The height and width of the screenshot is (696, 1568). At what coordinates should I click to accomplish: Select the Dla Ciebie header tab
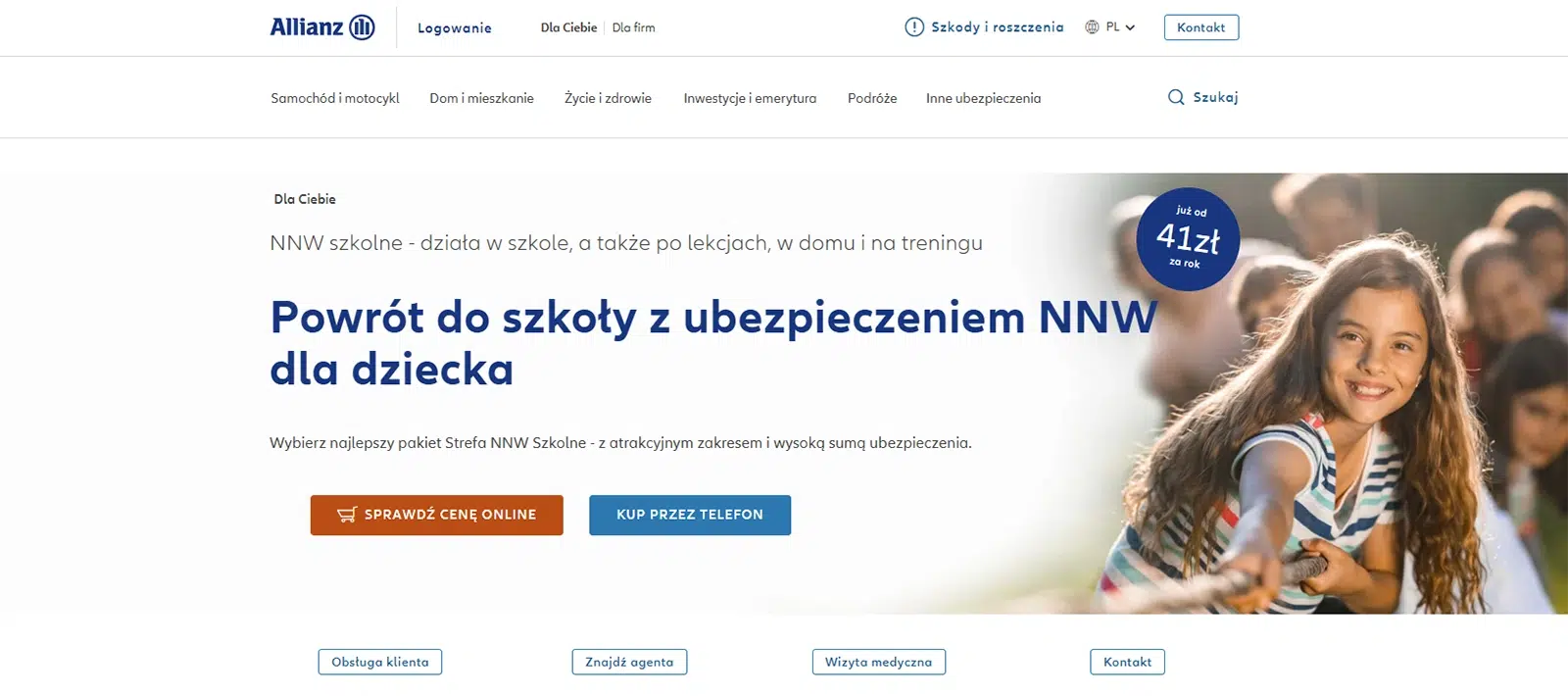568,27
